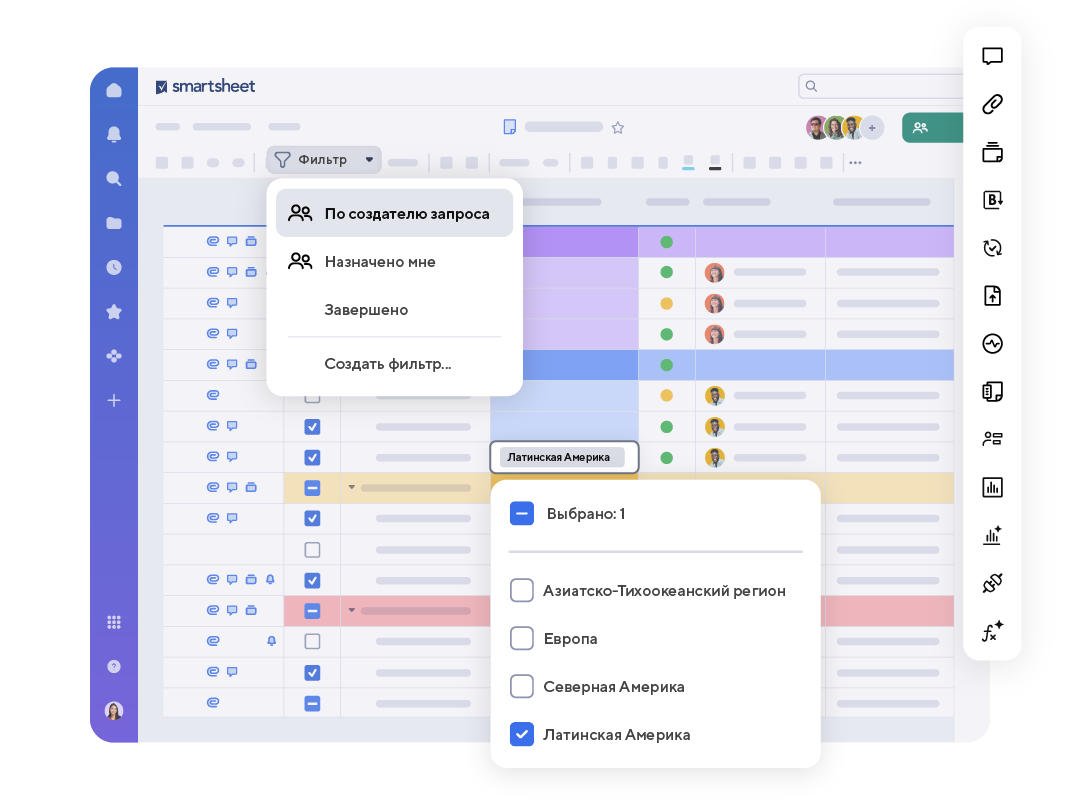Select По создателю запроса filter

point(394,213)
